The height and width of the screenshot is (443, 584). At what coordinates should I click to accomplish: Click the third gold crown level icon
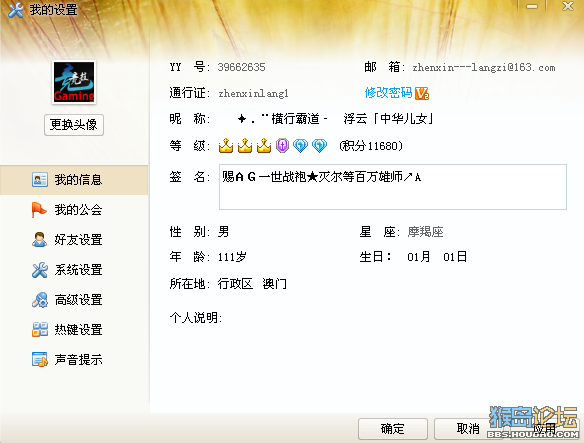pyautogui.click(x=264, y=146)
